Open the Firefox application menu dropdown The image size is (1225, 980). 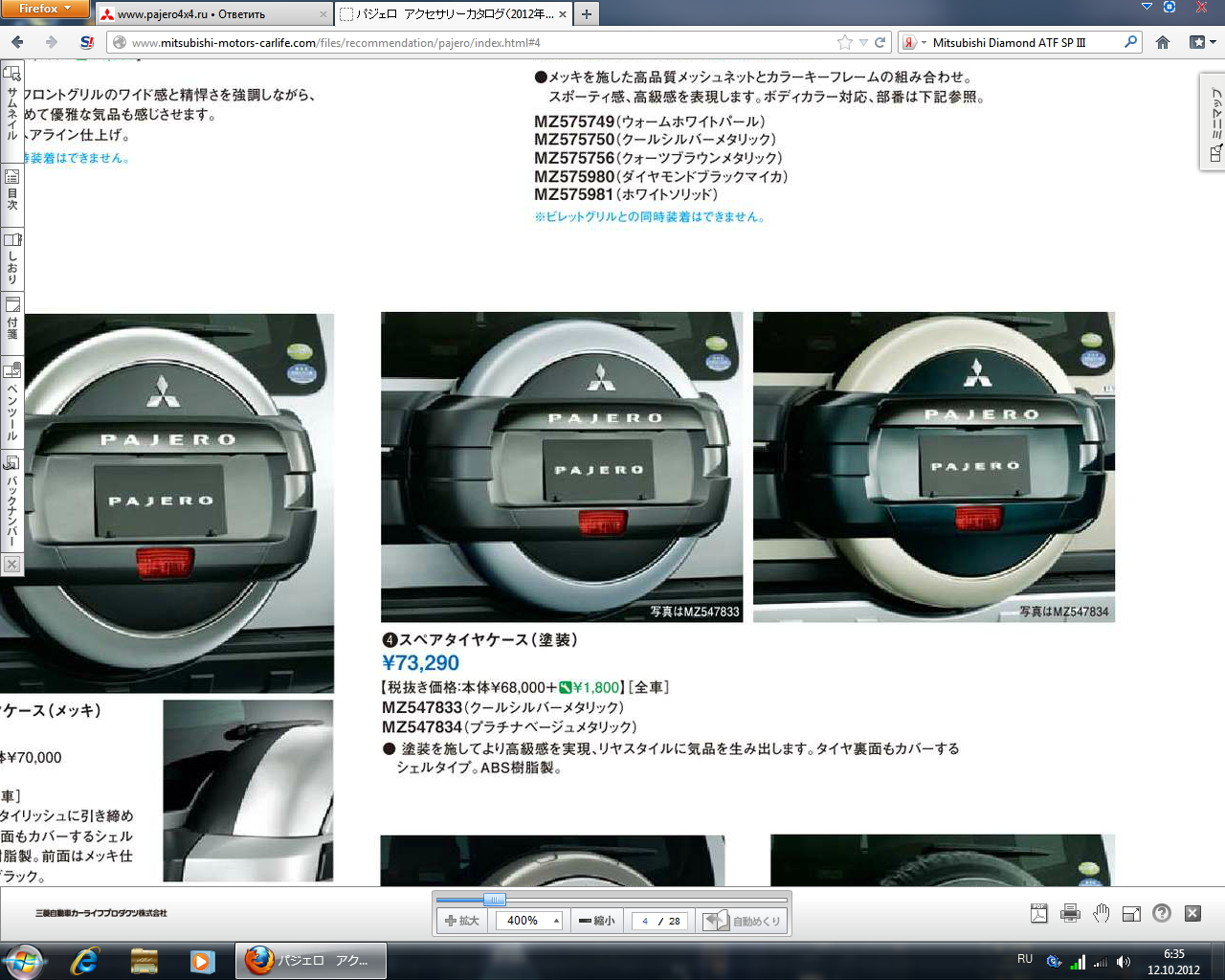[x=45, y=9]
